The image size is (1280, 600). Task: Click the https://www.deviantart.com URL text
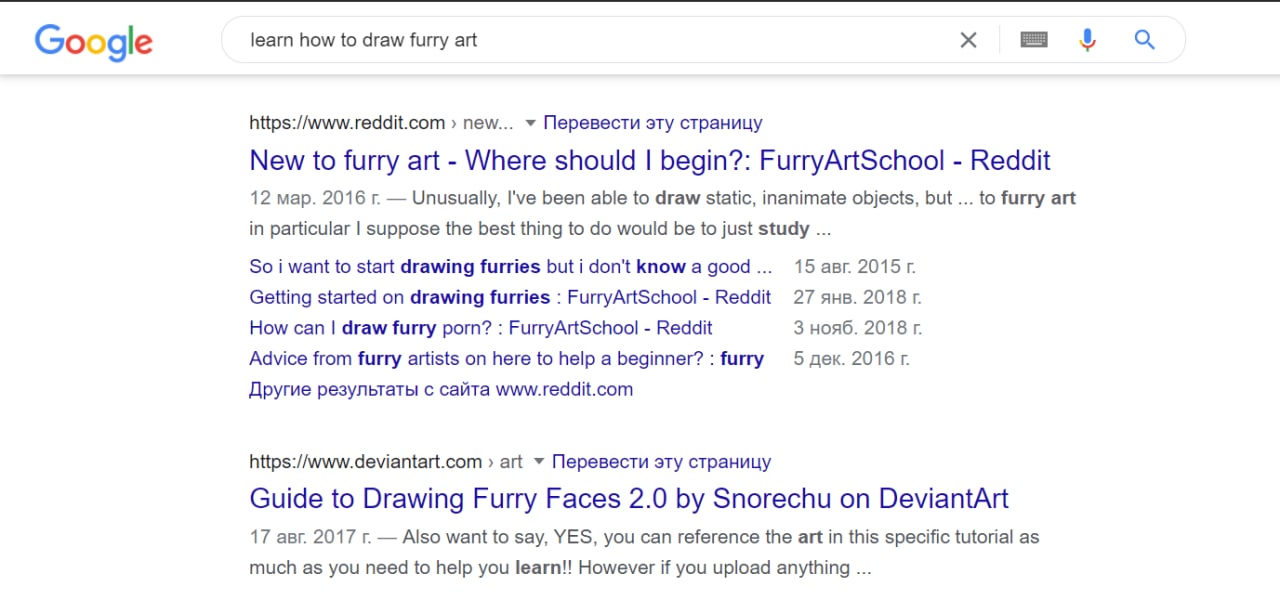[x=366, y=462]
